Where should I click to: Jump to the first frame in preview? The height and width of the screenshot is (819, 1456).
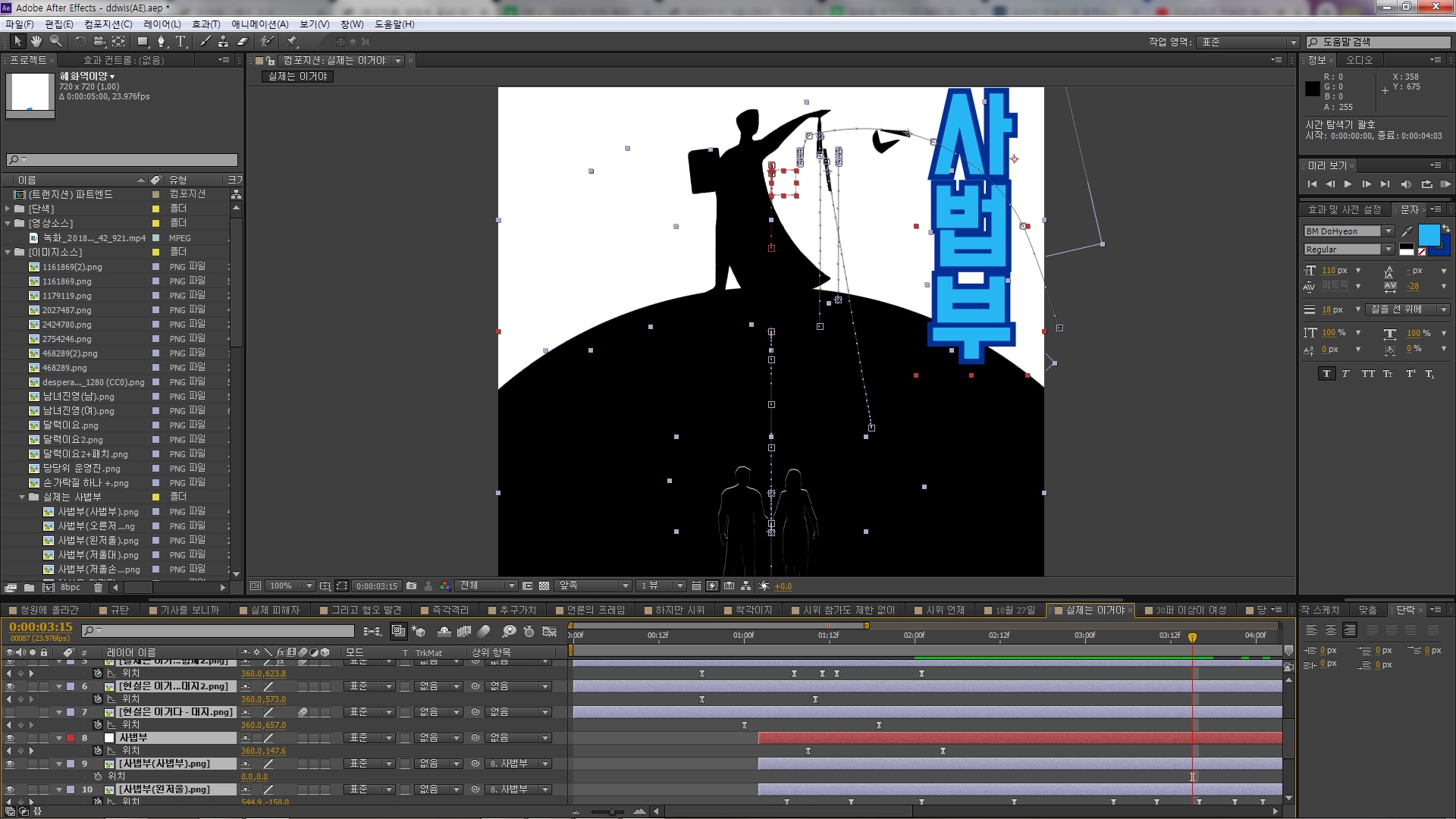(1312, 184)
